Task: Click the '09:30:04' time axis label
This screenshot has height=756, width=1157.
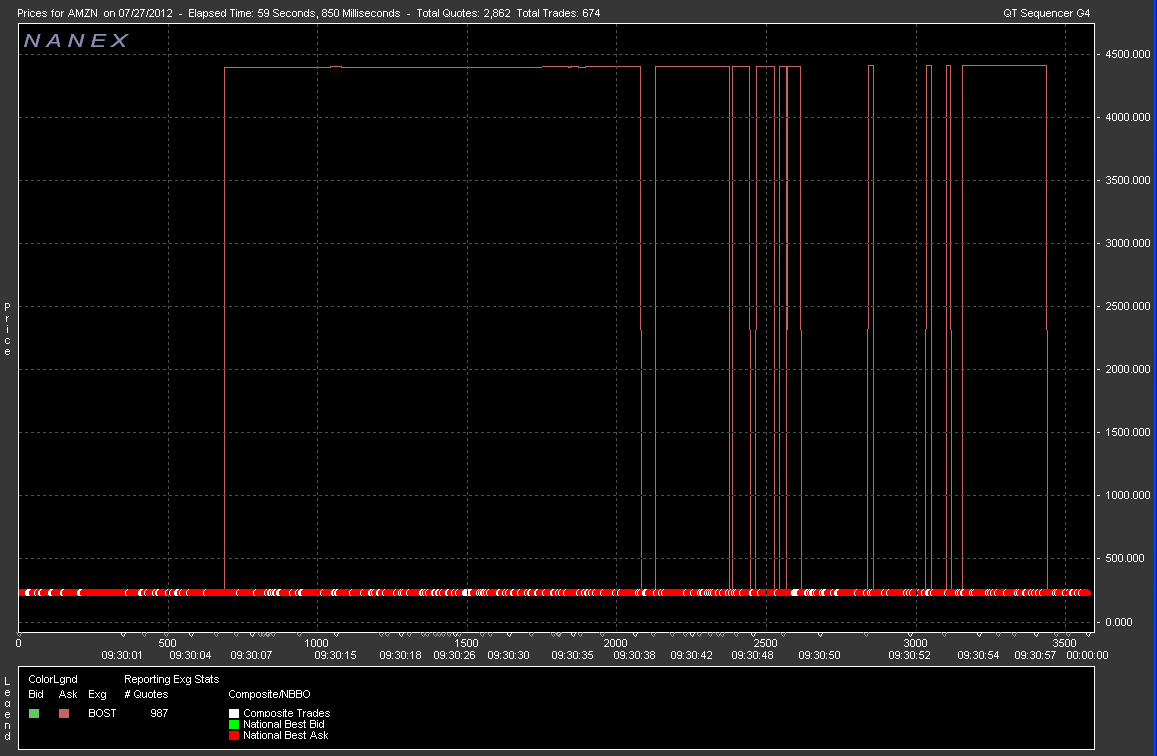Action: pos(190,655)
